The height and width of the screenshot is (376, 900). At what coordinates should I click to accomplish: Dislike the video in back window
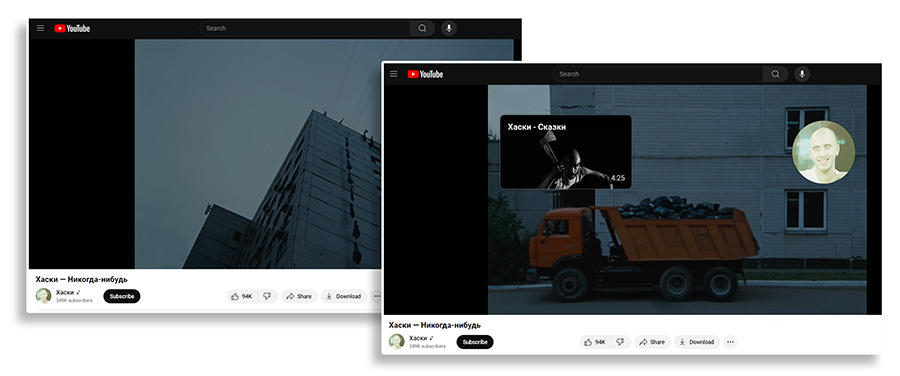(267, 296)
